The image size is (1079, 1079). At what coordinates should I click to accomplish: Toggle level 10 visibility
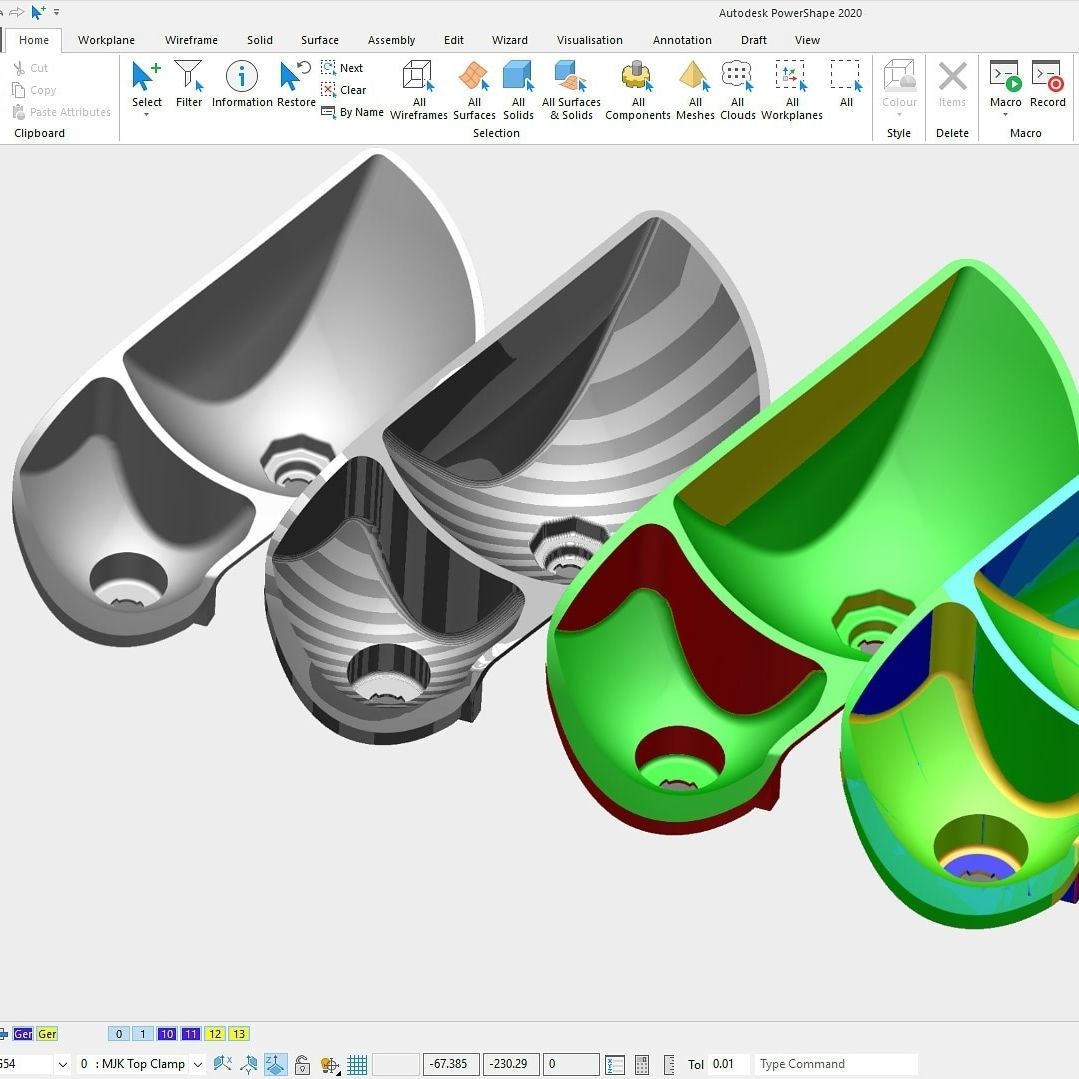pyautogui.click(x=166, y=1033)
